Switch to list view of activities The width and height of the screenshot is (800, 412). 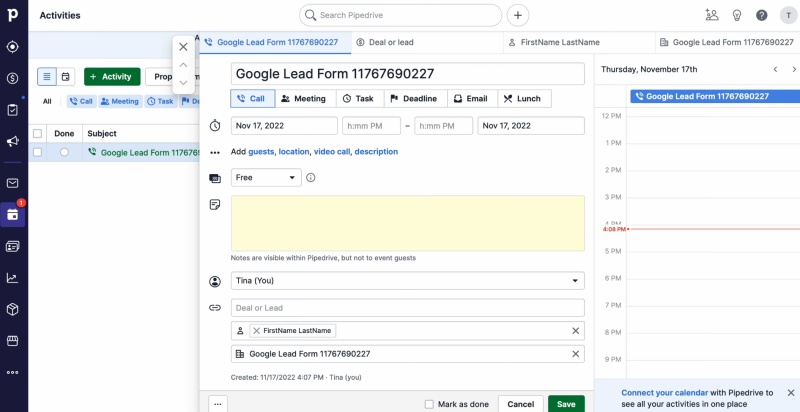[x=47, y=76]
